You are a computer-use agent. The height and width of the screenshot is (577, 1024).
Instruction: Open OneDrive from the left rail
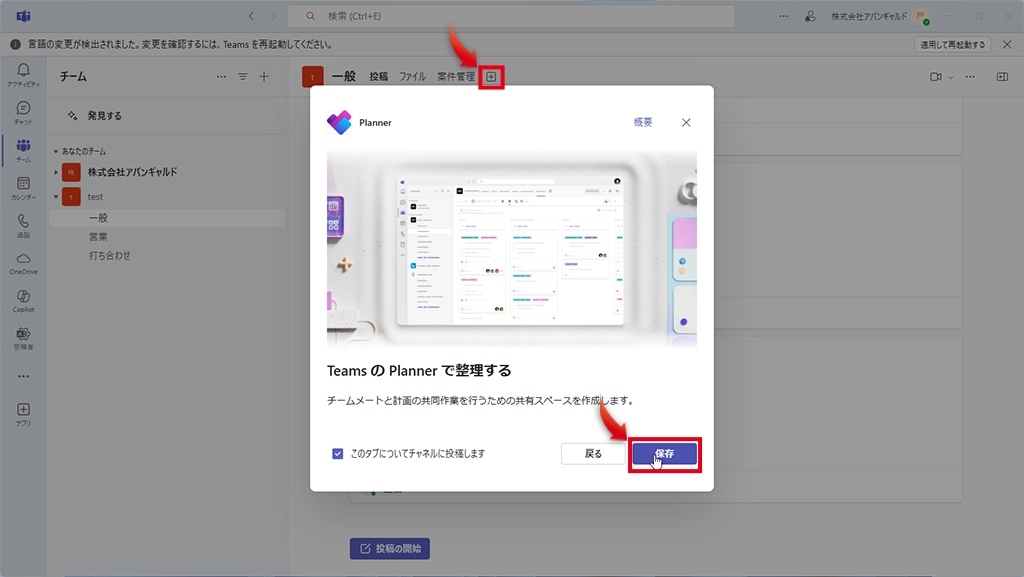tap(24, 263)
